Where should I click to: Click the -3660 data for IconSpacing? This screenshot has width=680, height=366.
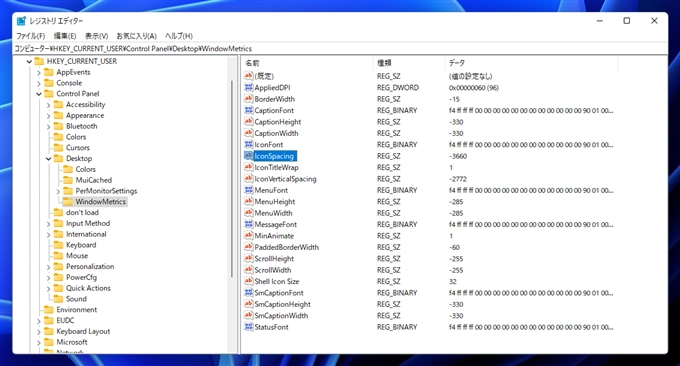[458, 156]
